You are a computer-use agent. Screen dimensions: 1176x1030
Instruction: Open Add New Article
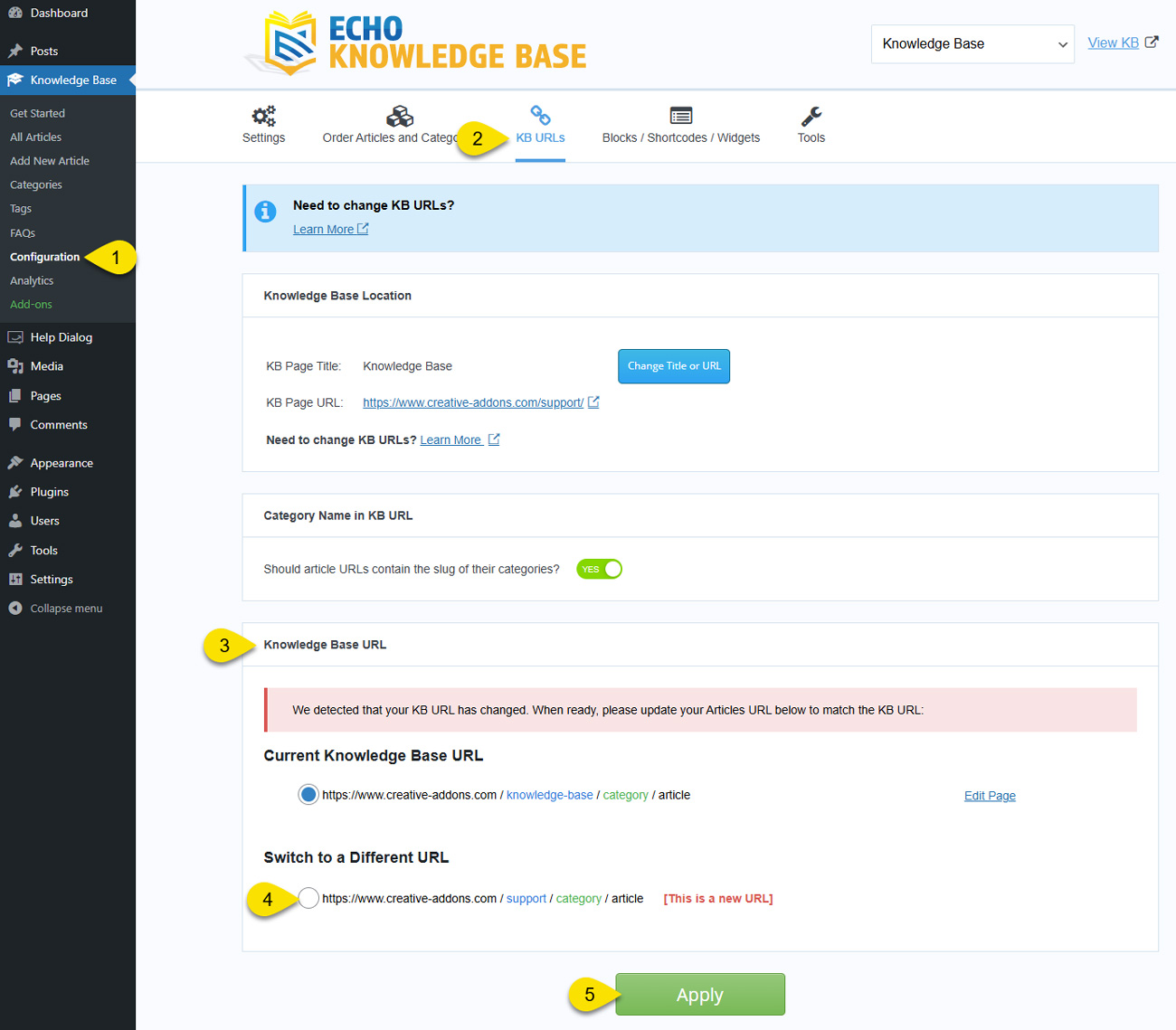pyautogui.click(x=50, y=160)
